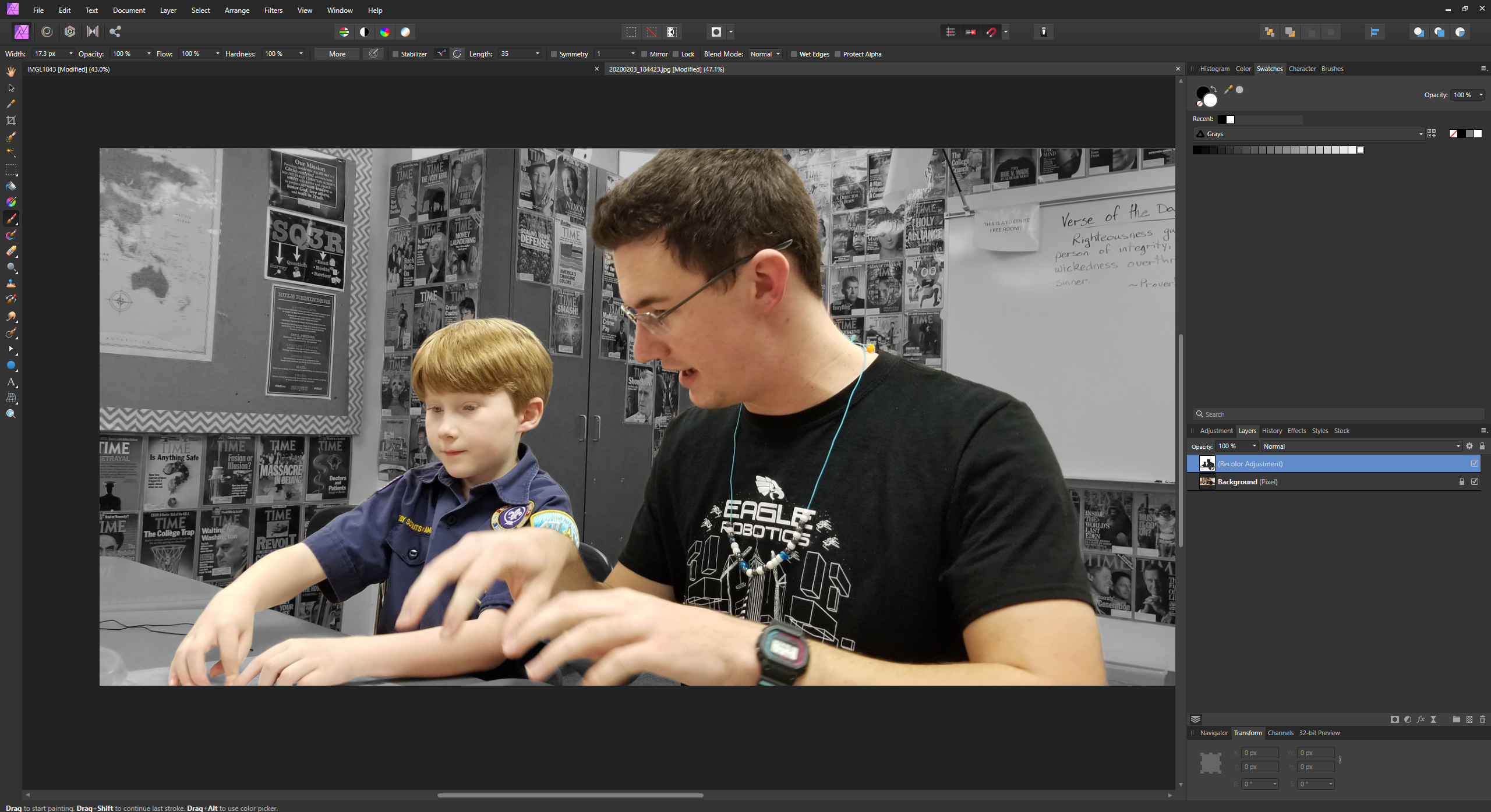Expand the snapping options arrow
The width and height of the screenshot is (1491, 812).
click(x=1006, y=32)
